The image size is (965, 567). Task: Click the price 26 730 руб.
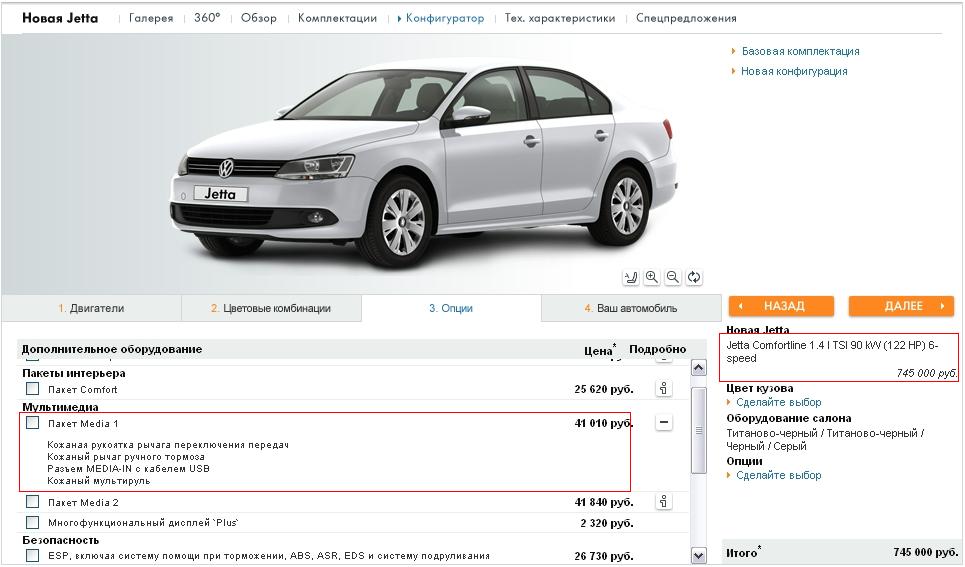pos(604,556)
